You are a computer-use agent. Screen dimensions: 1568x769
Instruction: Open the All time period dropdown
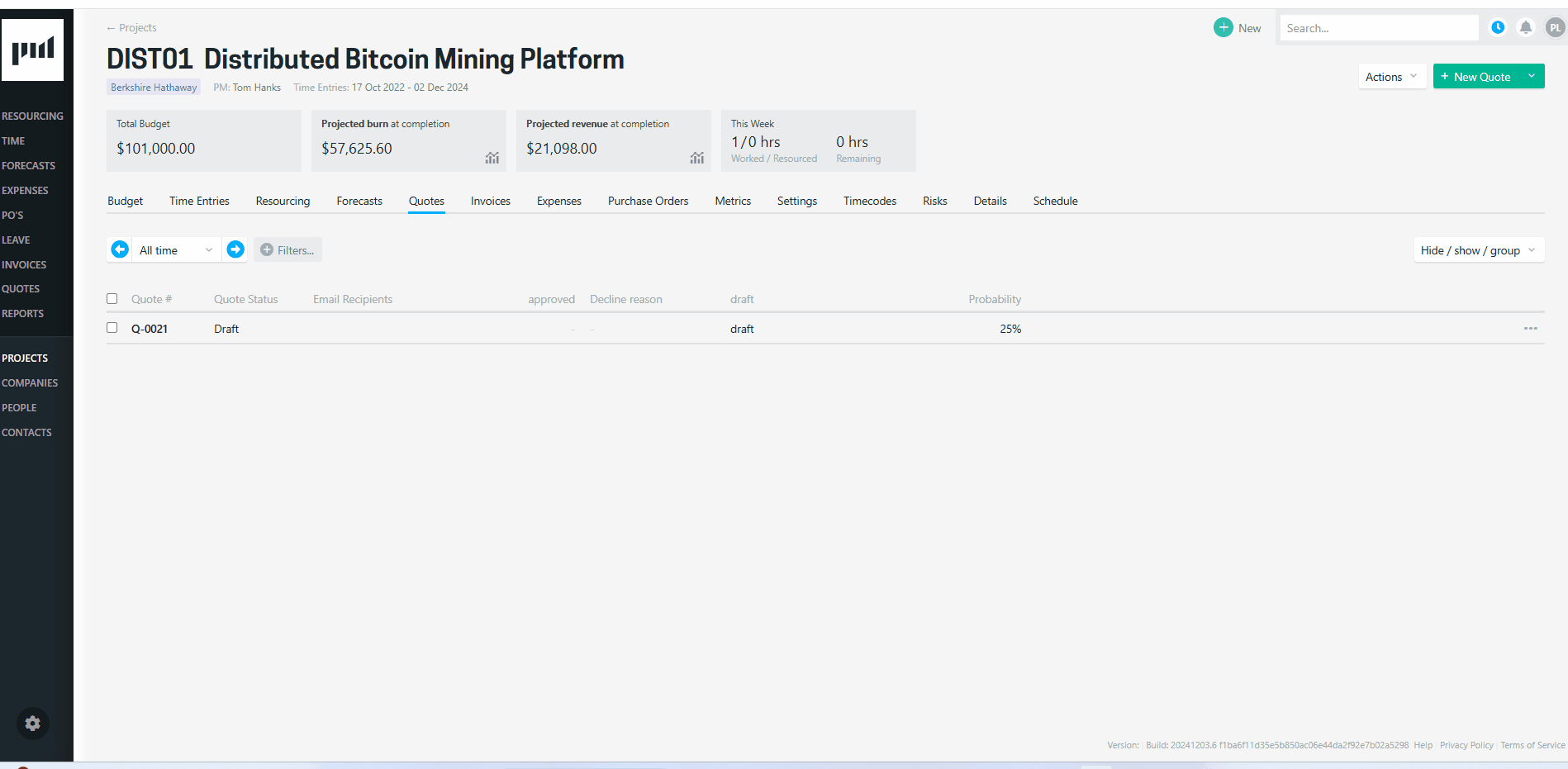176,249
